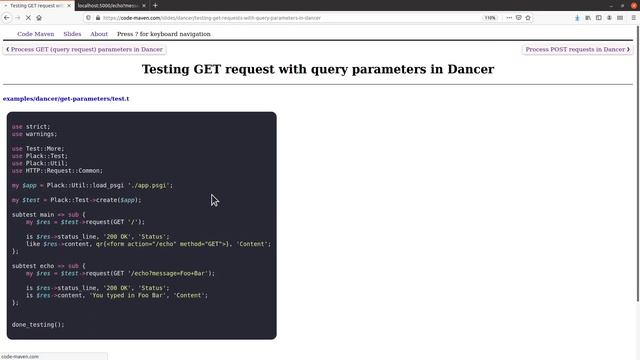This screenshot has height=360, width=640.
Task: Open examples/dancer/get-parameters/test.t link
Action: point(66,98)
